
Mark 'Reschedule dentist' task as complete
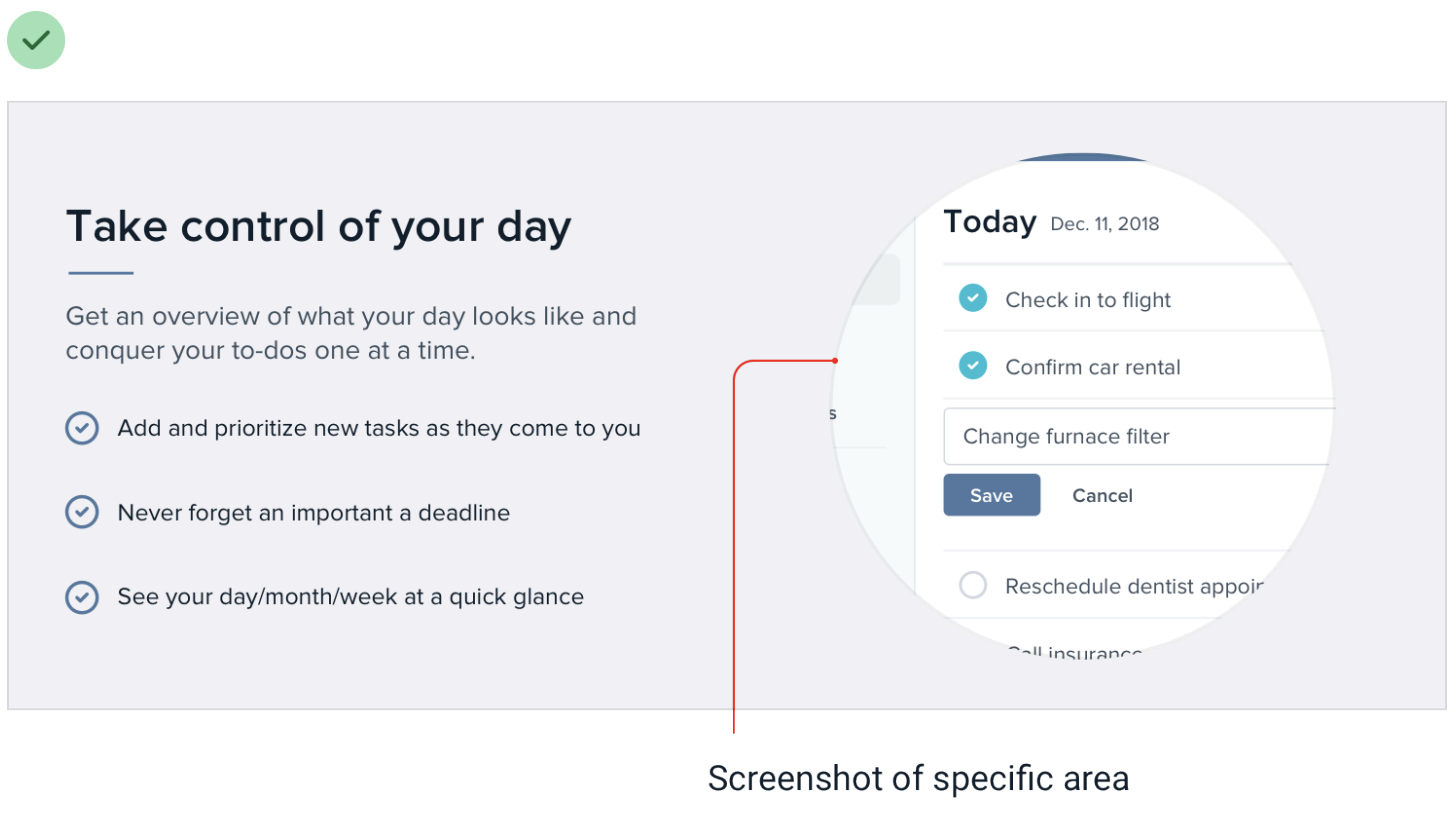click(972, 585)
